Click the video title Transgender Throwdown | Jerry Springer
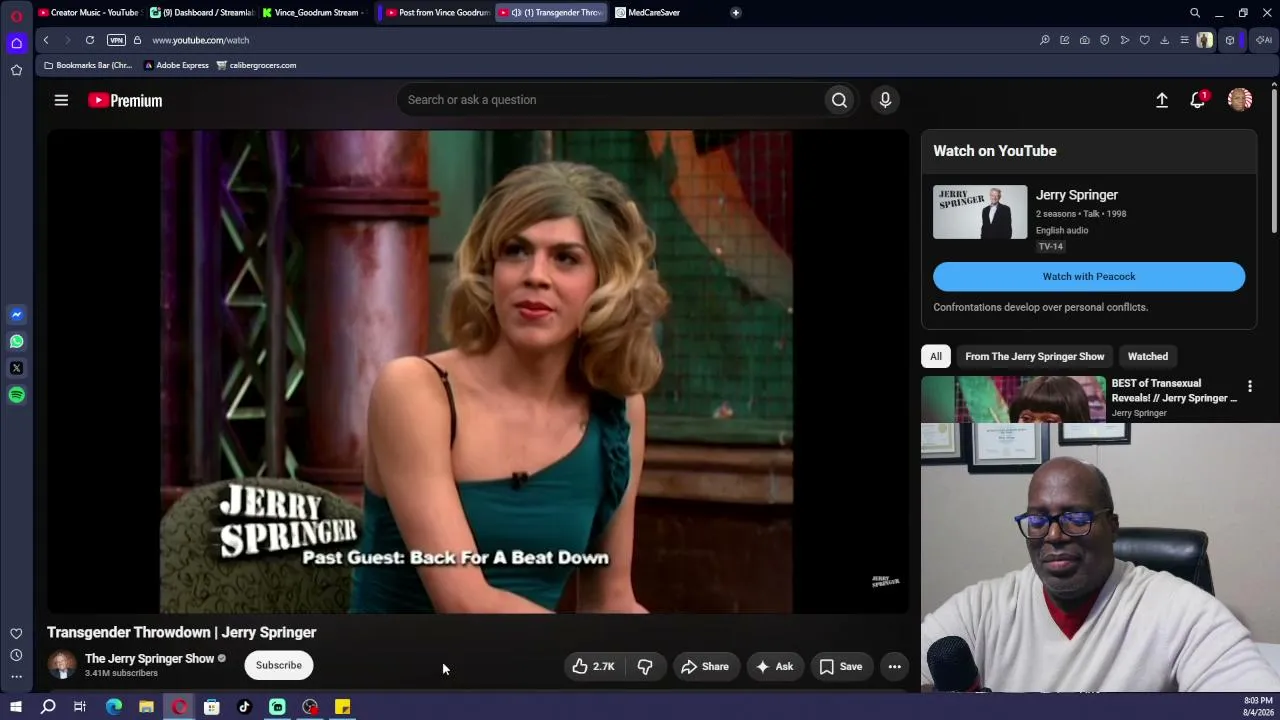1280x720 pixels. (x=182, y=632)
